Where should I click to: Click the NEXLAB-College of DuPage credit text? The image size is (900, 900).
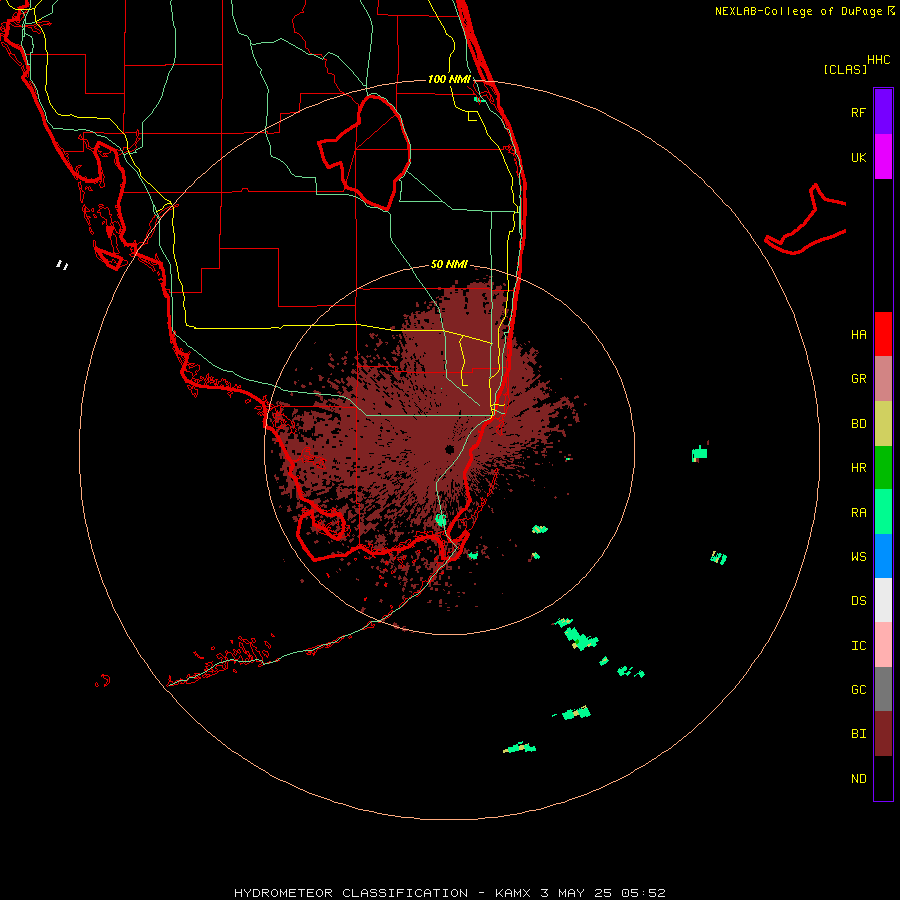[x=804, y=11]
